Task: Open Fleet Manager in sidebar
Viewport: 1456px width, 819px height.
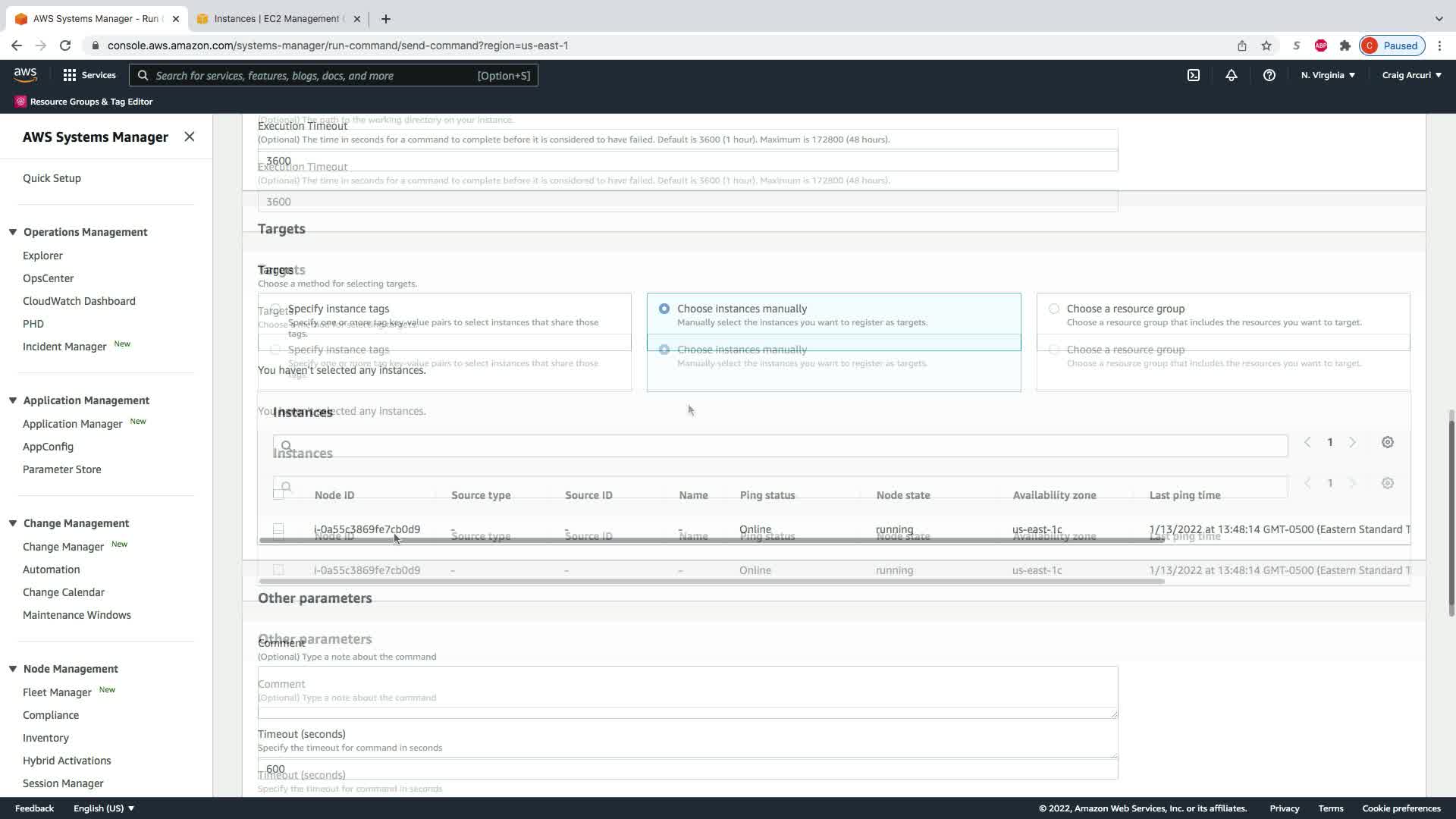Action: [57, 692]
